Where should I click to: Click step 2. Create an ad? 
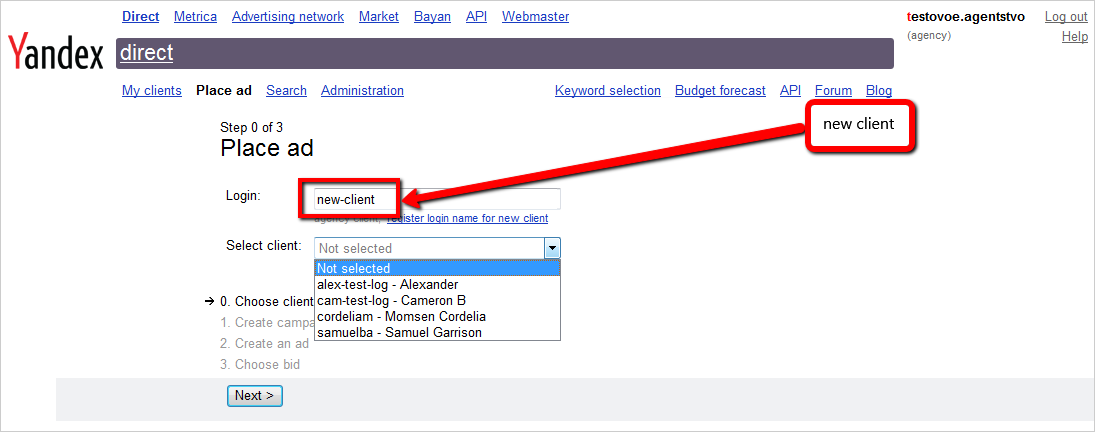tap(265, 343)
